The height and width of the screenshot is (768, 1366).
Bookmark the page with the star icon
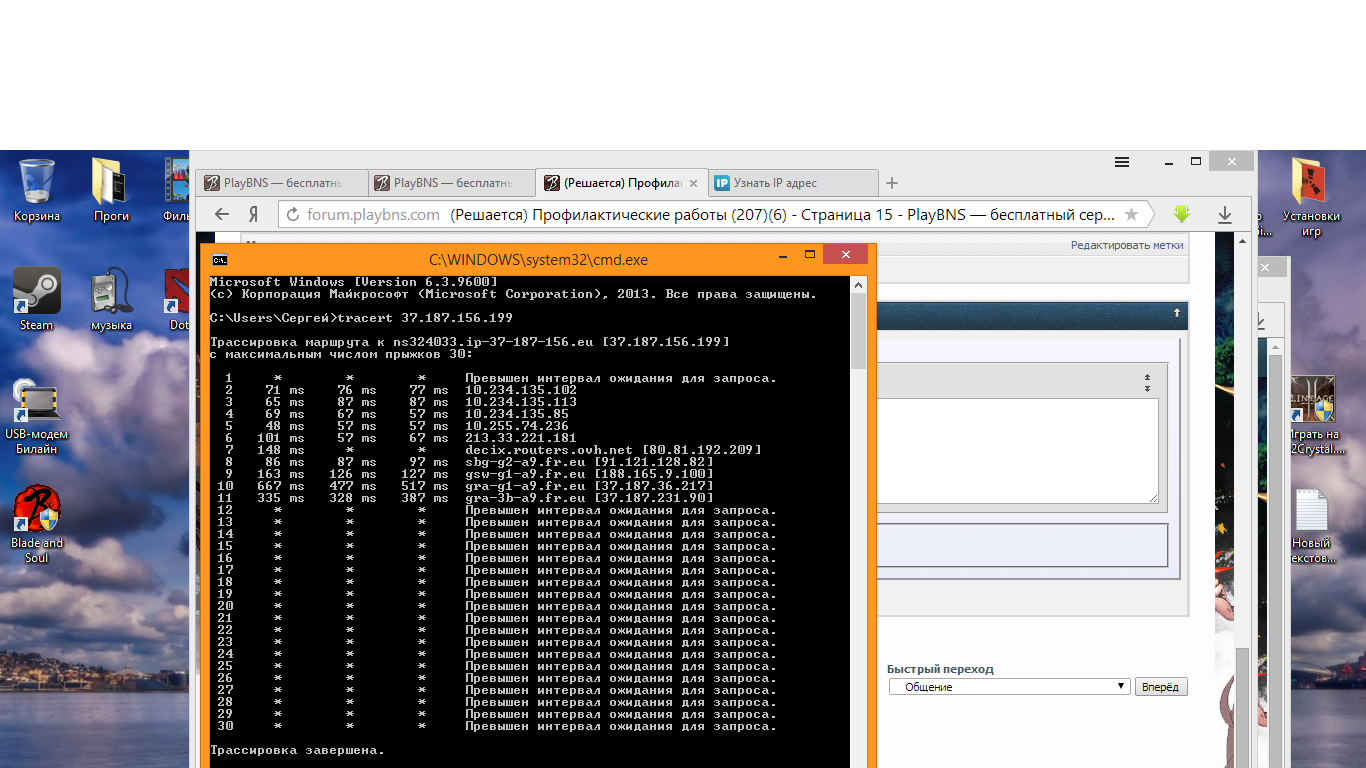(x=1132, y=214)
